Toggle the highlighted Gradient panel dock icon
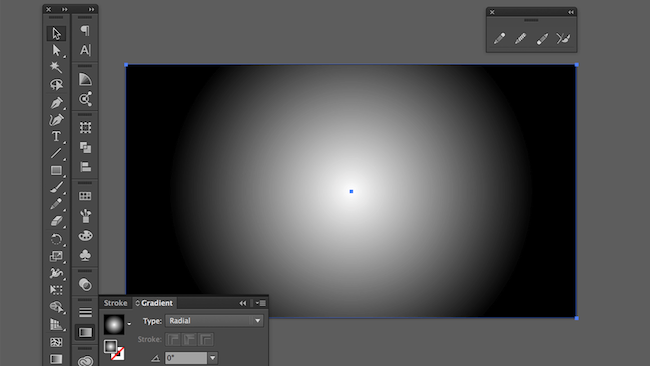Image resolution: width=650 pixels, height=366 pixels. coord(85,332)
